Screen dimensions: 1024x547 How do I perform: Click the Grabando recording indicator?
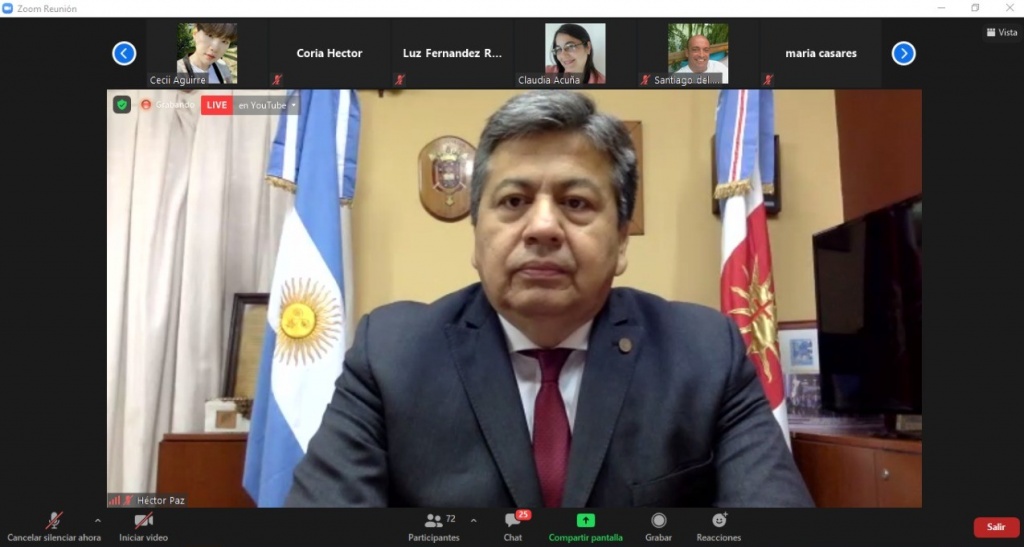click(x=168, y=104)
